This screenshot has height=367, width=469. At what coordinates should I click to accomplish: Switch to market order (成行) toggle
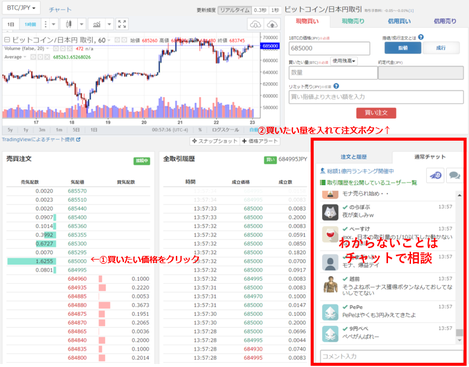tap(441, 48)
